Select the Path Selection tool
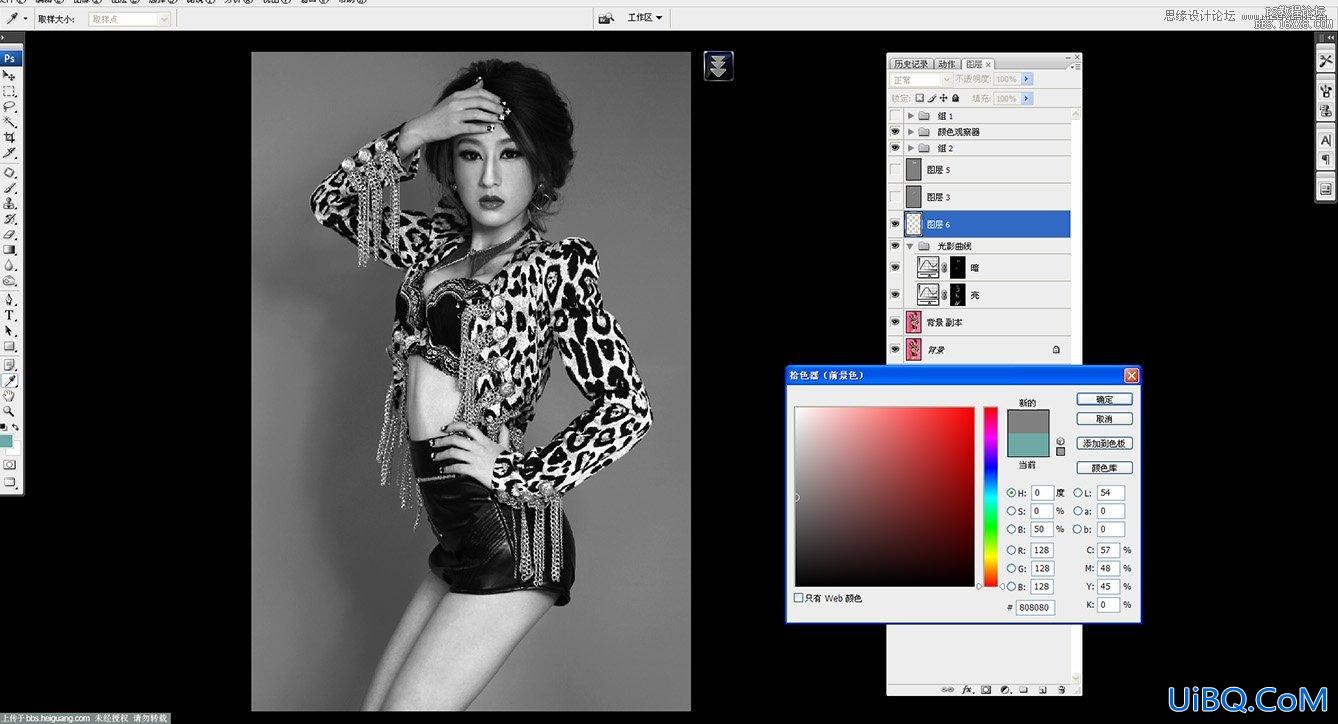The height and width of the screenshot is (724, 1338). (10, 330)
